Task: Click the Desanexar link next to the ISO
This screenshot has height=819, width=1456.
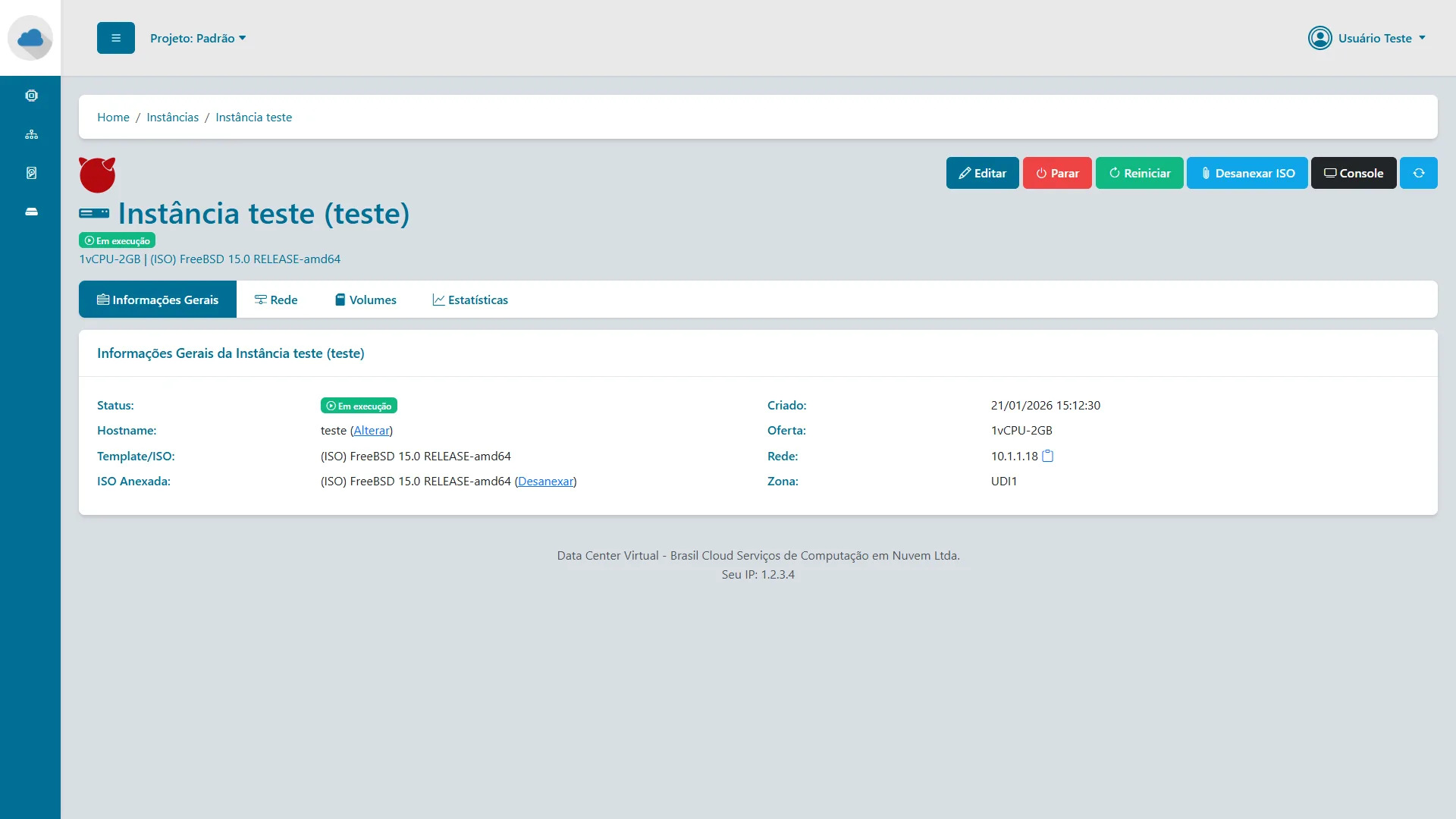Action: [x=545, y=481]
